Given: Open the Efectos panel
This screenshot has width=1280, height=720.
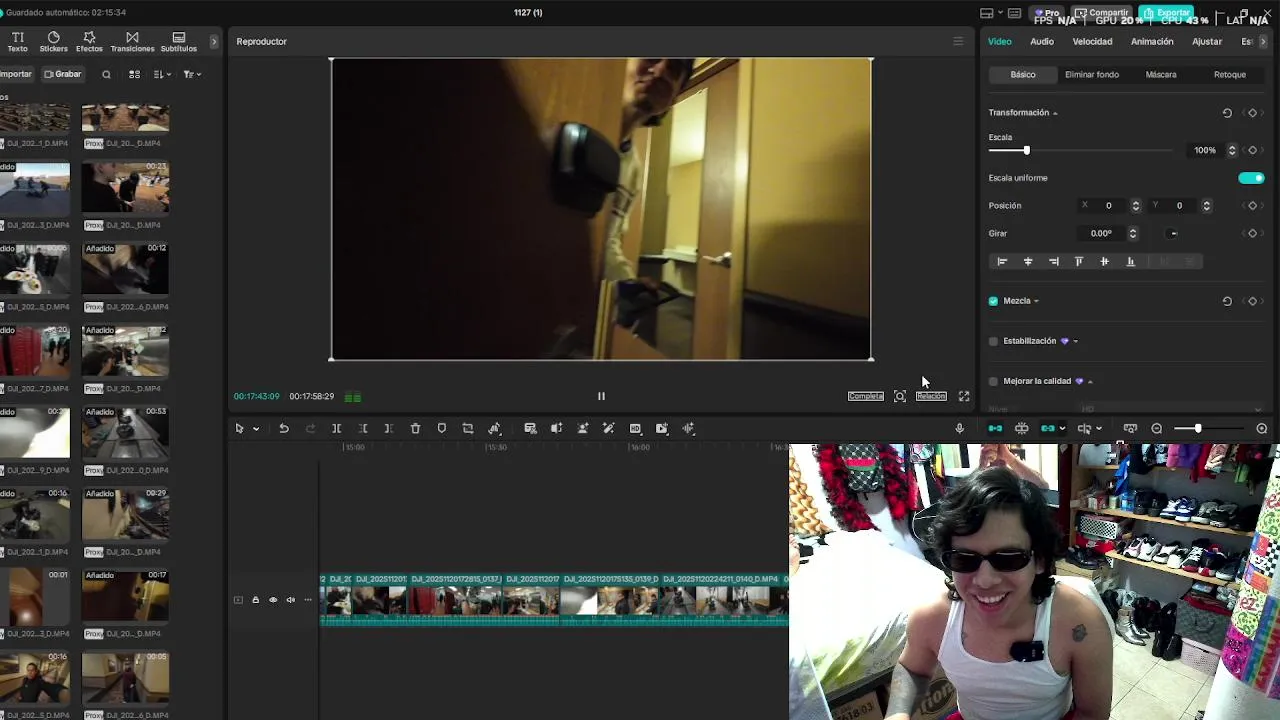Looking at the screenshot, I should tap(89, 41).
